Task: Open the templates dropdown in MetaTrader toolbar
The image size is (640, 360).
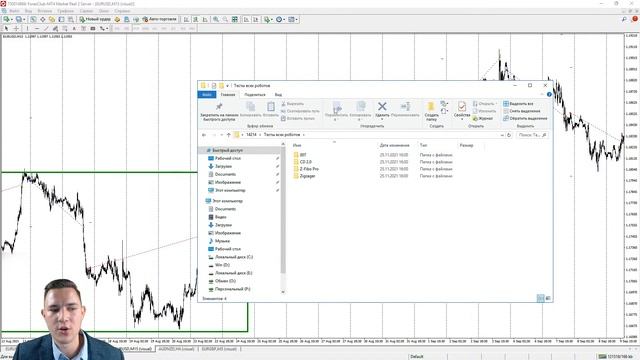Action: pos(293,19)
